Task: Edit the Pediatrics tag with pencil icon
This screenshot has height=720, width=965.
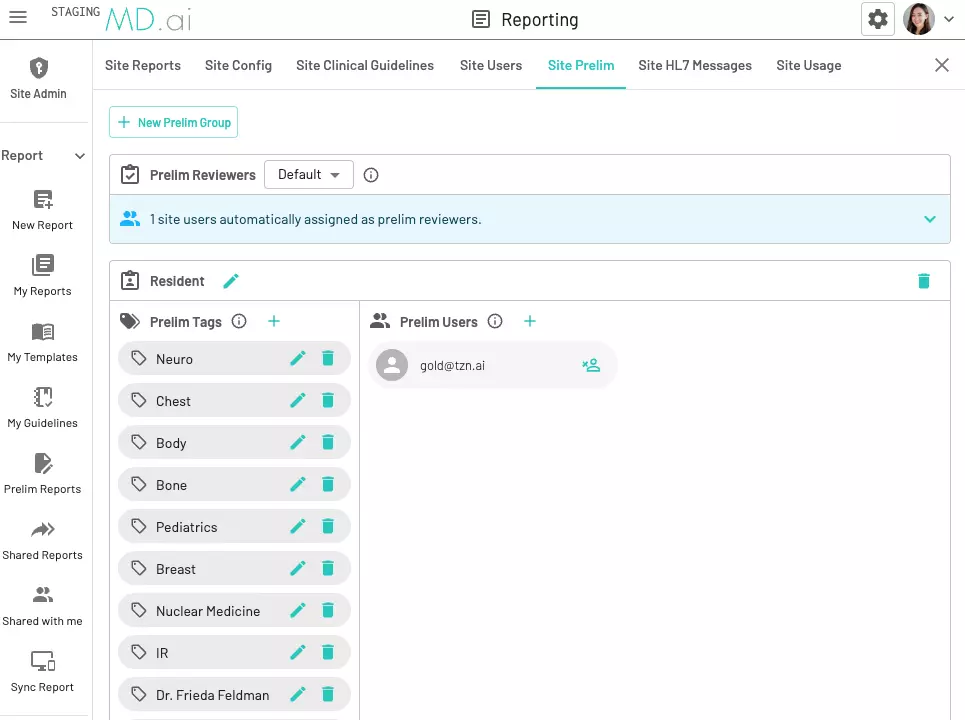Action: pos(297,526)
